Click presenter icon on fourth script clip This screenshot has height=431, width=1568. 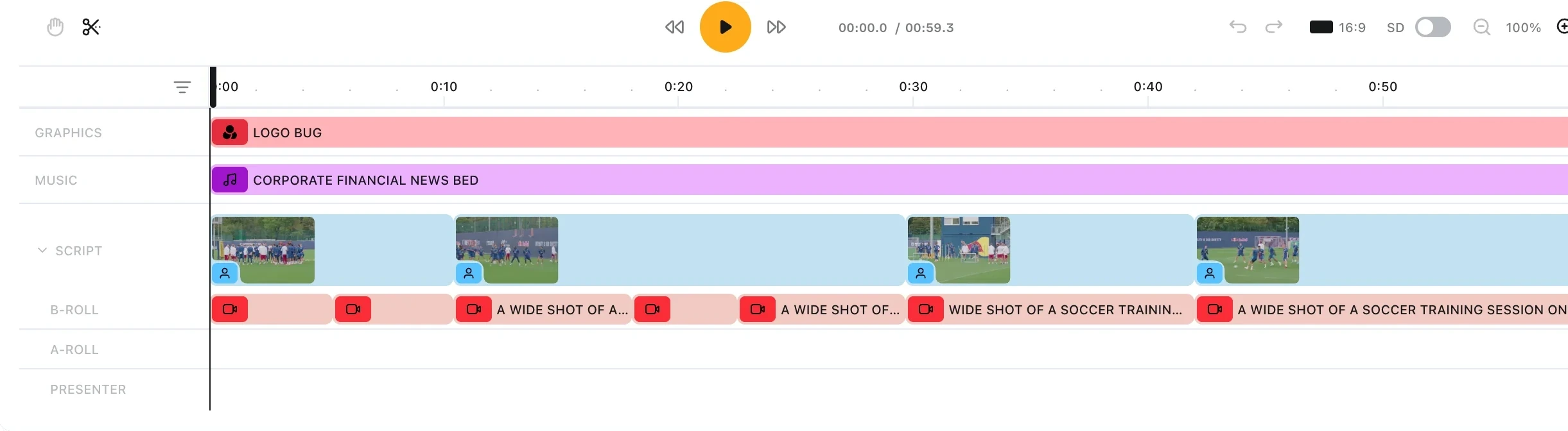1210,273
